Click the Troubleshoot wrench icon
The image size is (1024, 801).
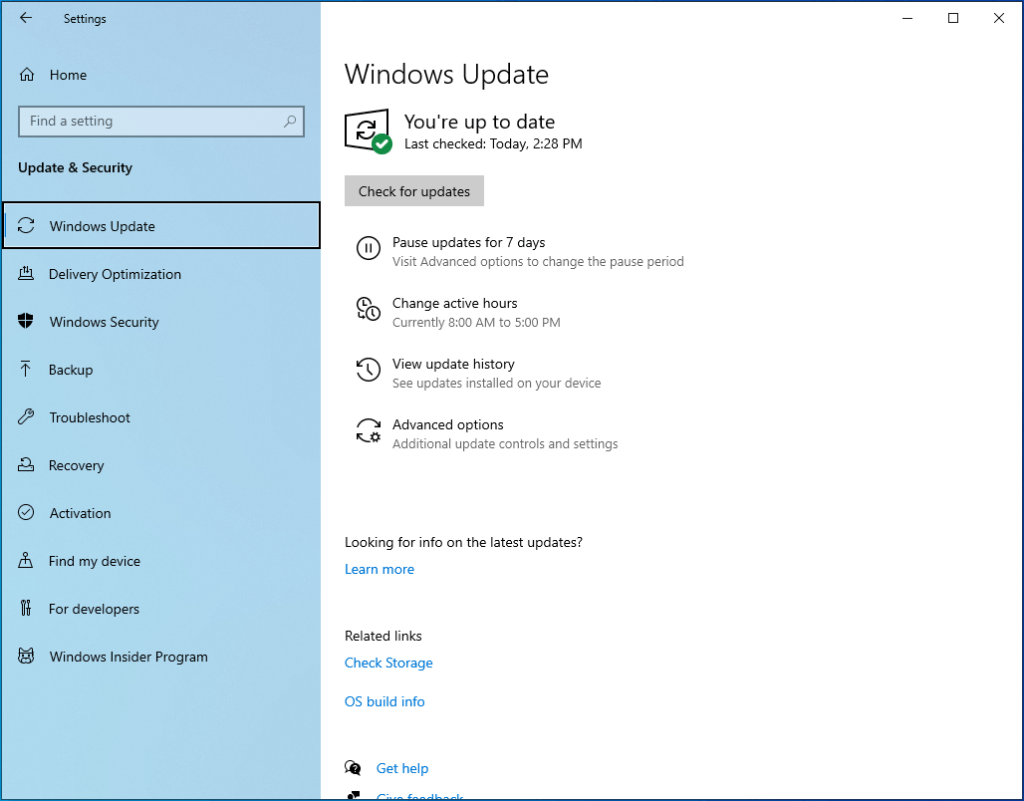click(x=27, y=417)
